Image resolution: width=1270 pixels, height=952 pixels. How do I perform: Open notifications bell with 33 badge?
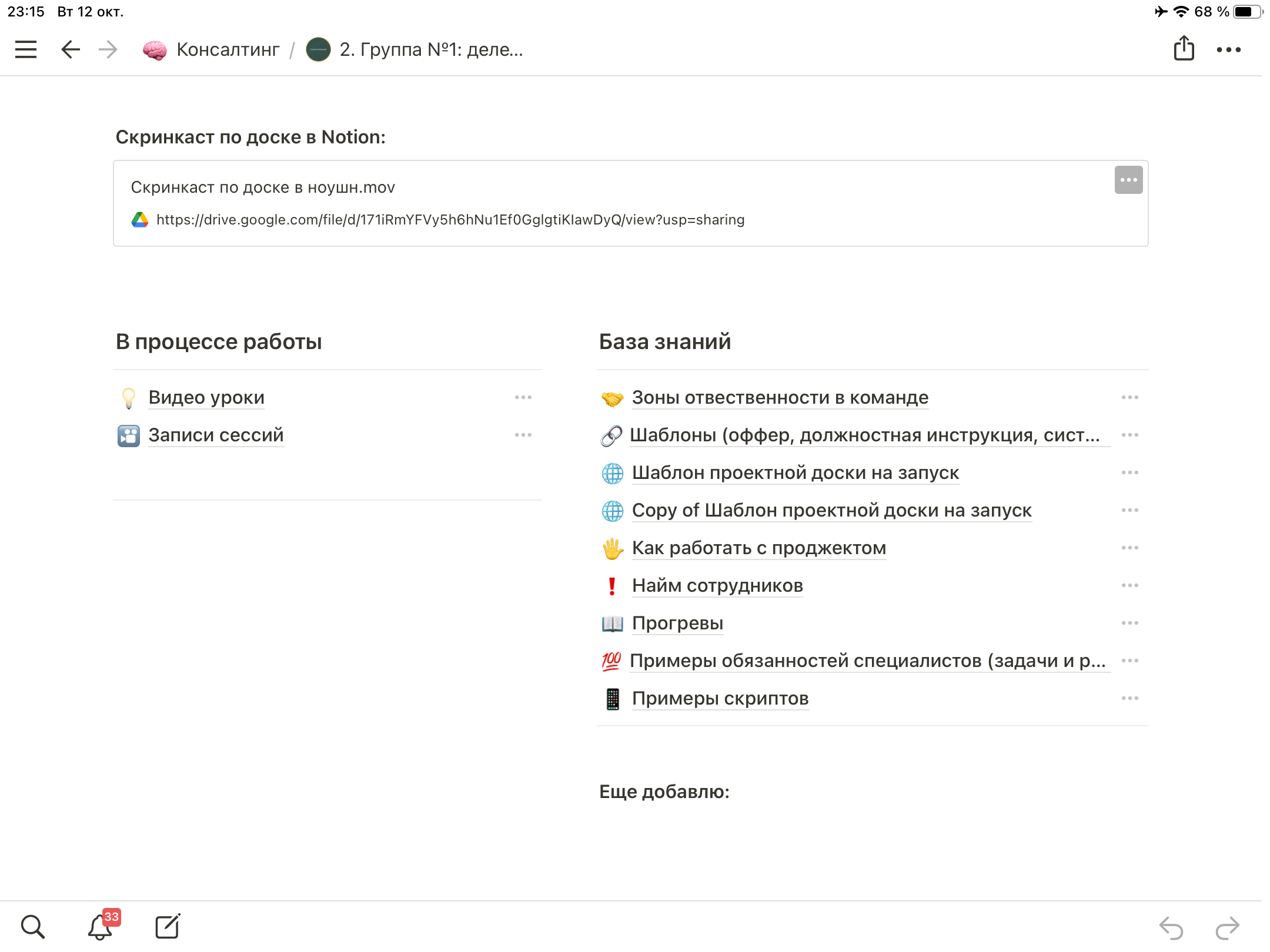tap(101, 927)
